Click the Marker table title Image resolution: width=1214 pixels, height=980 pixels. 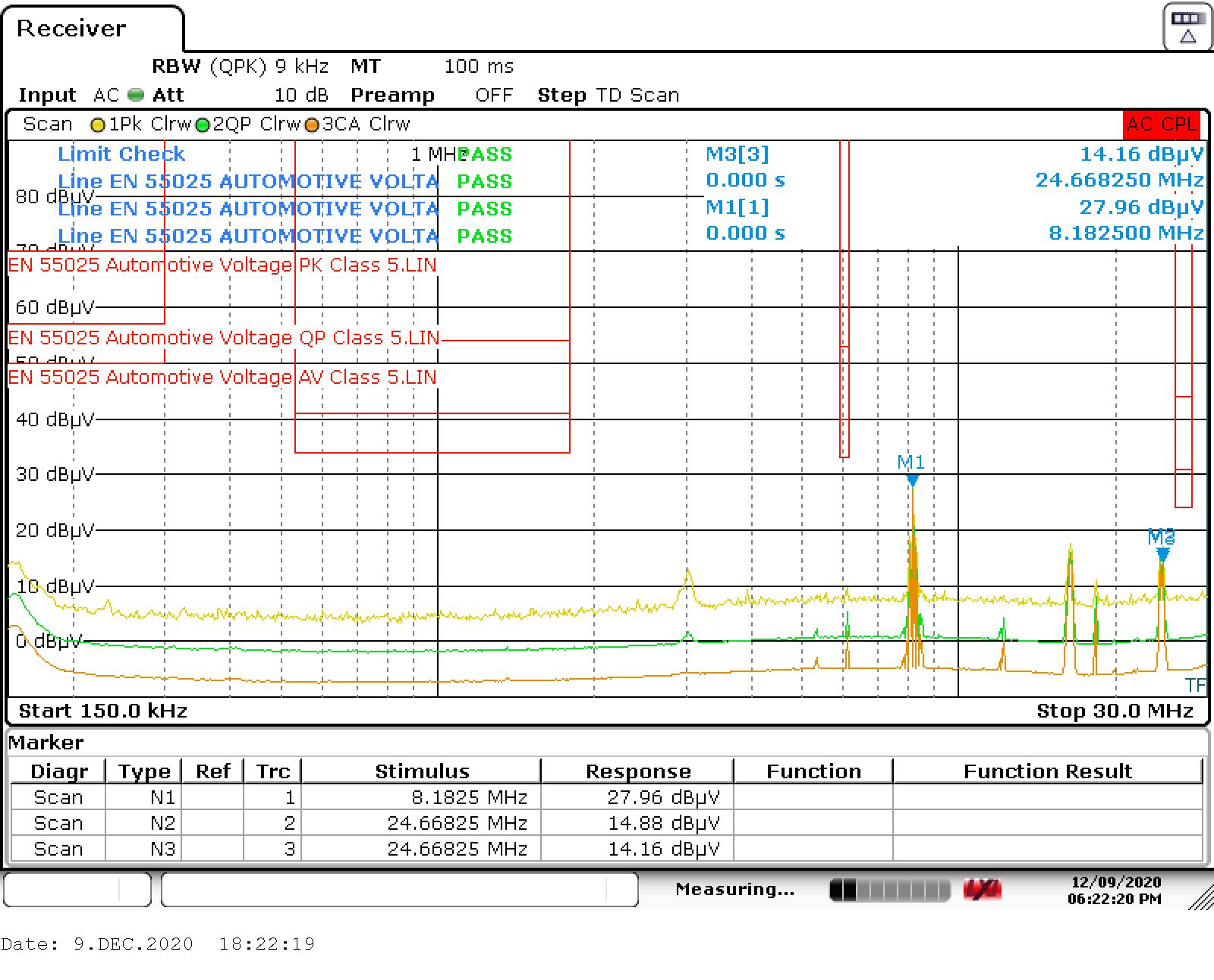pyautogui.click(x=46, y=743)
